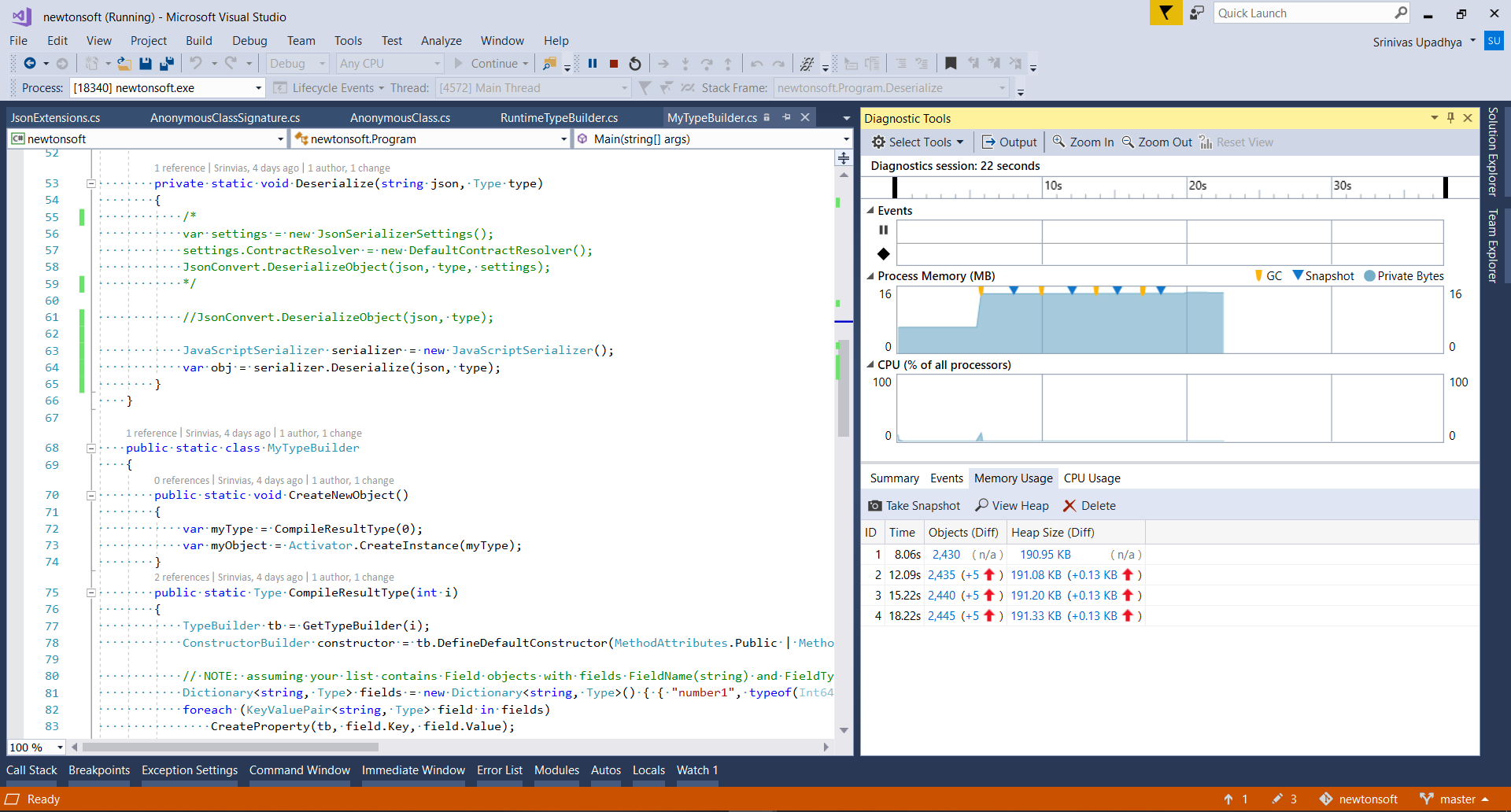
Task: Collapse the Process Memory graph section
Action: (x=870, y=276)
